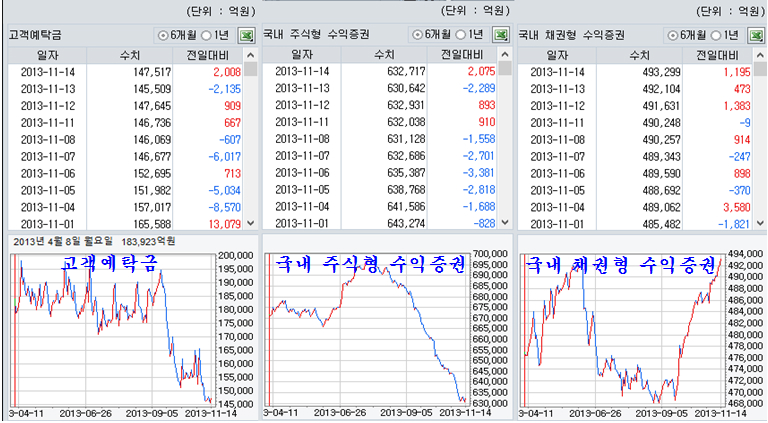Select 2013-11-04 row in 국내 채권형 table
The width and height of the screenshot is (768, 423).
pyautogui.click(x=635, y=206)
